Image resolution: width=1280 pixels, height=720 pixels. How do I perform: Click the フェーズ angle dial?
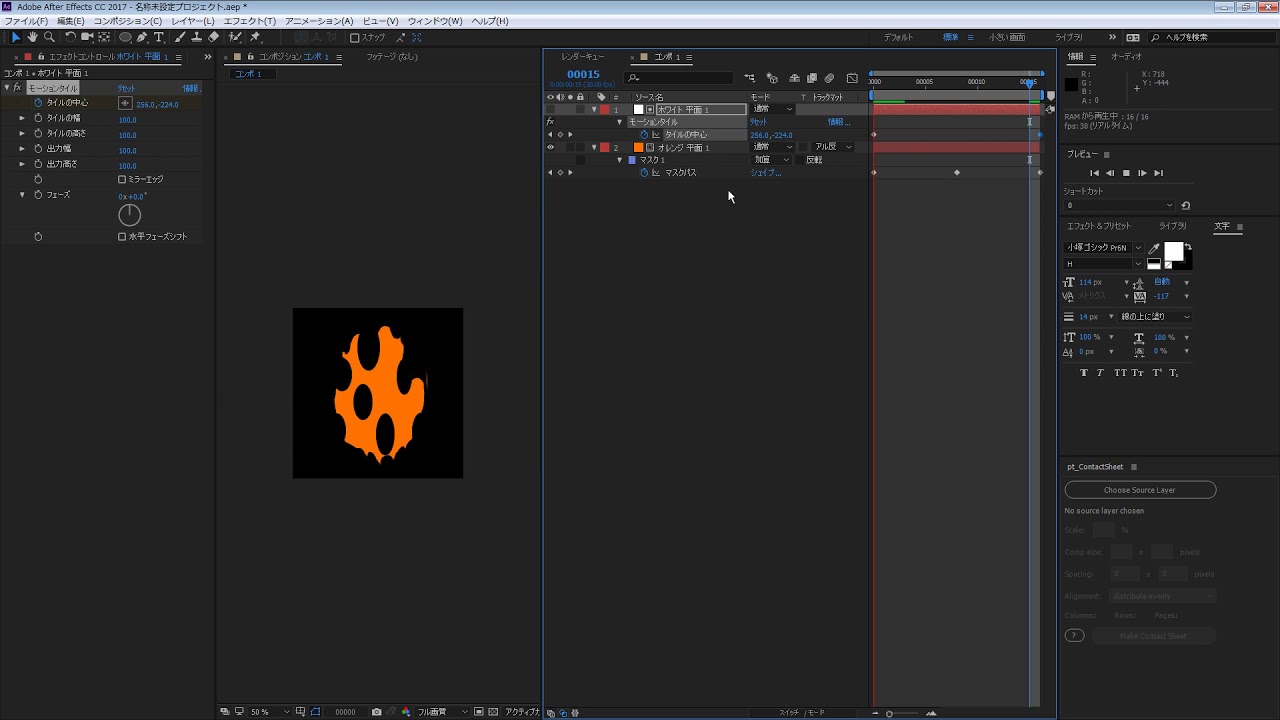click(x=130, y=215)
